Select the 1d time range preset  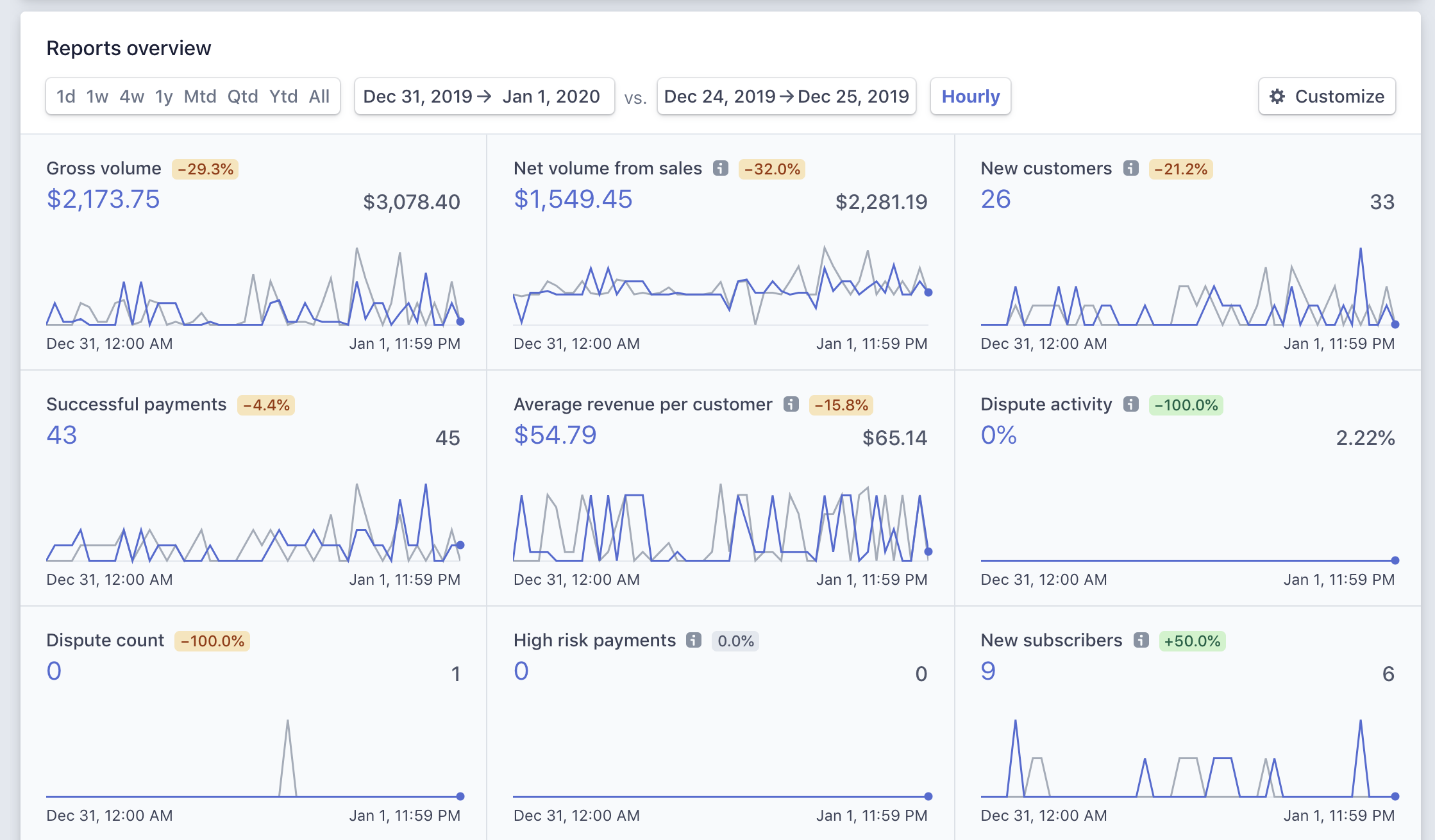click(x=65, y=97)
